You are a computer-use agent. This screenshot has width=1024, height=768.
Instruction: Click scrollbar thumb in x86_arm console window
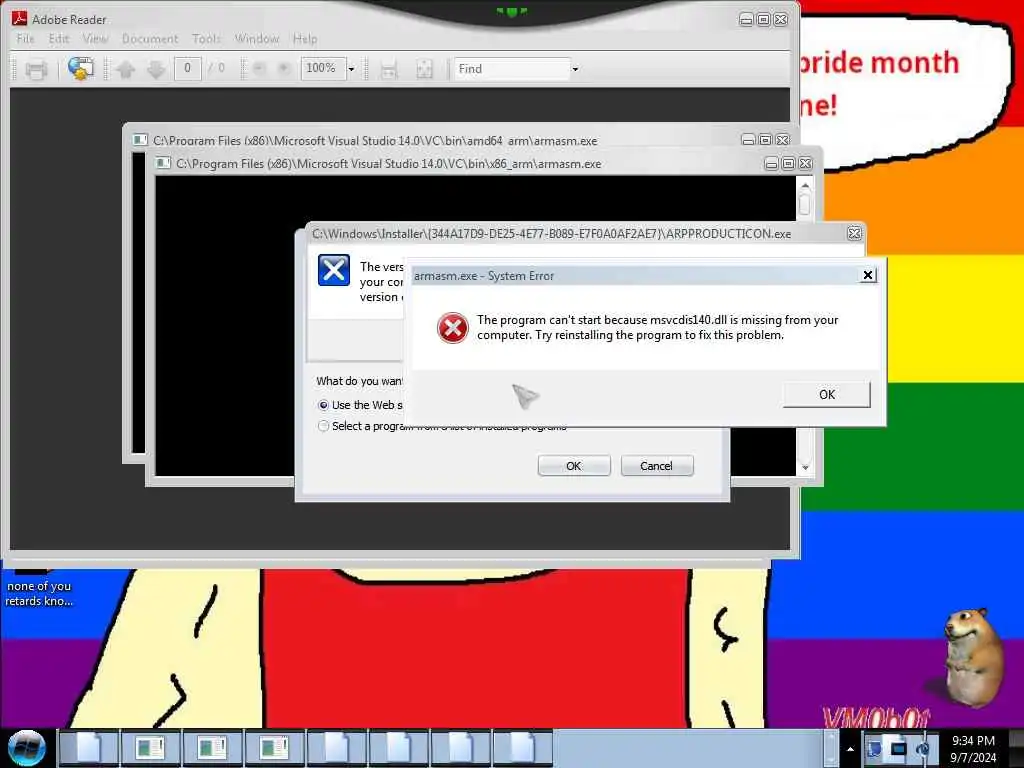tap(805, 204)
